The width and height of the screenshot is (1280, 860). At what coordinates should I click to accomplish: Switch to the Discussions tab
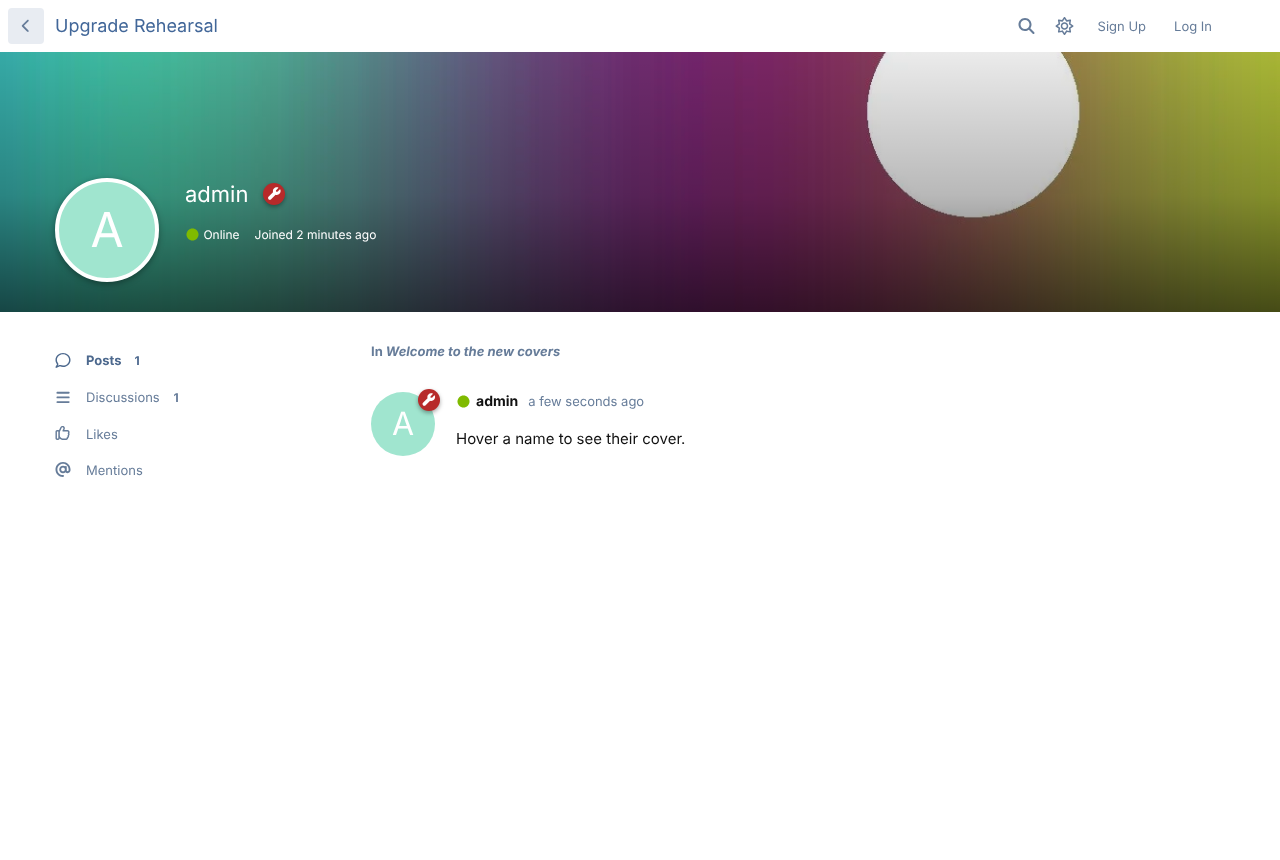pos(117,398)
